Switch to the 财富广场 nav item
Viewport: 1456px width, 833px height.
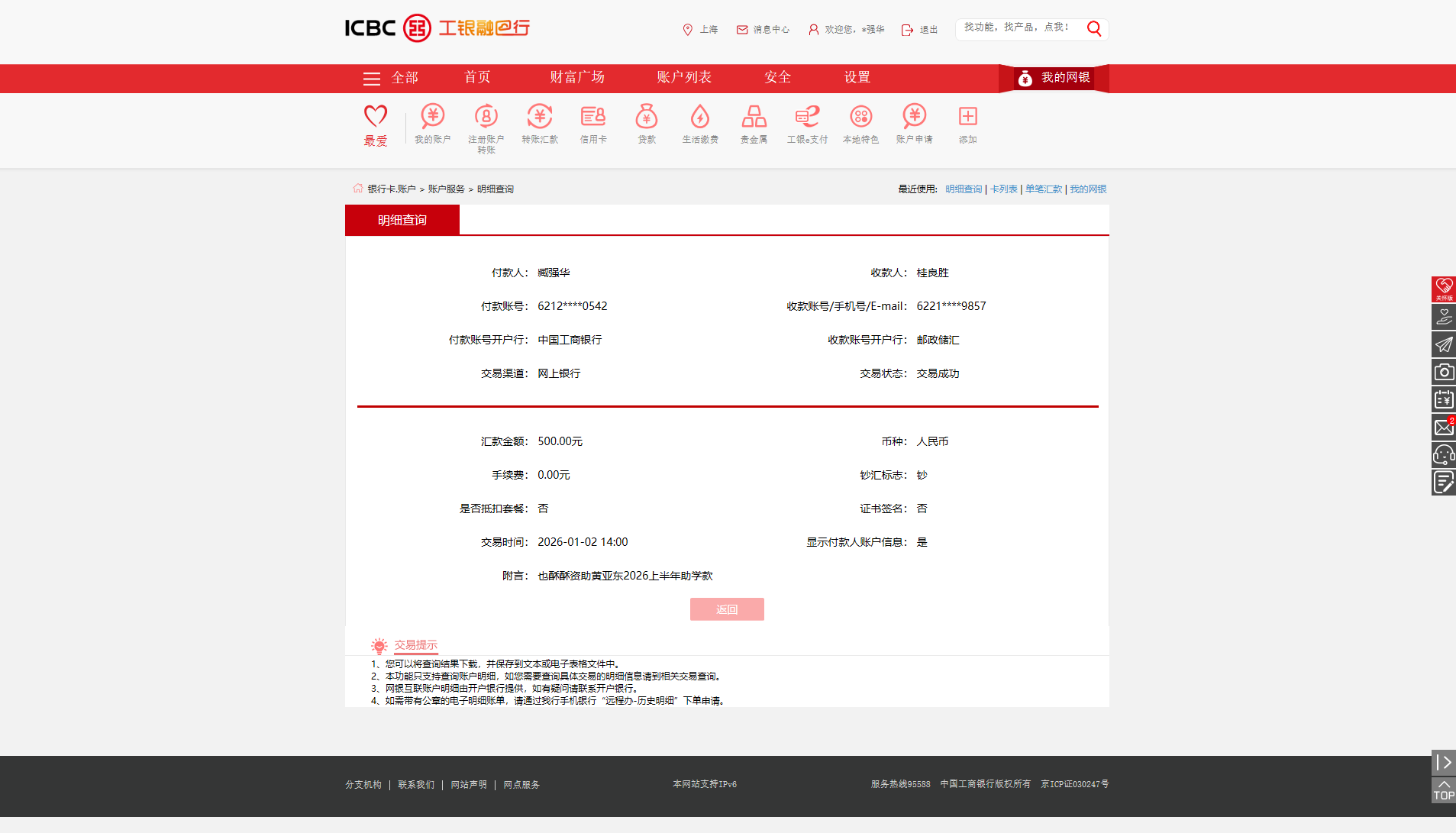576,77
